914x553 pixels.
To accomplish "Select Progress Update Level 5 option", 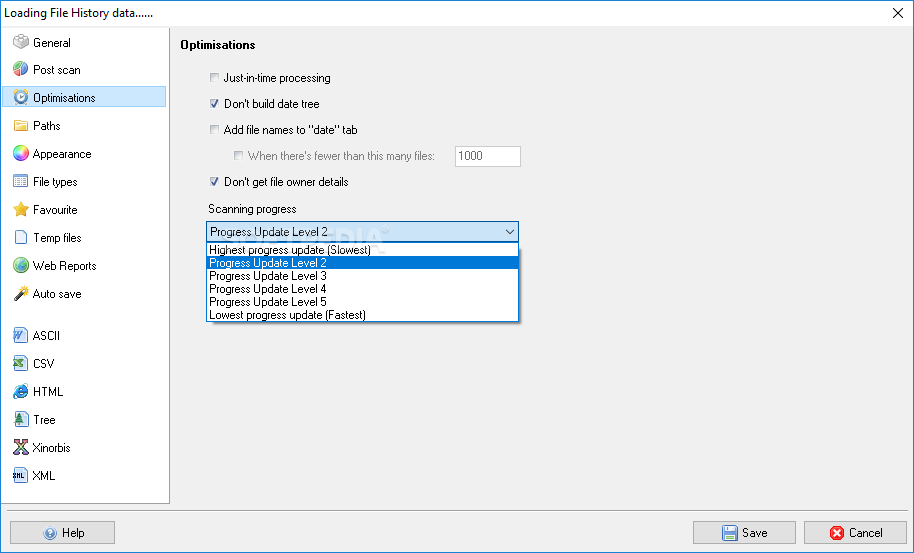I will pos(363,302).
